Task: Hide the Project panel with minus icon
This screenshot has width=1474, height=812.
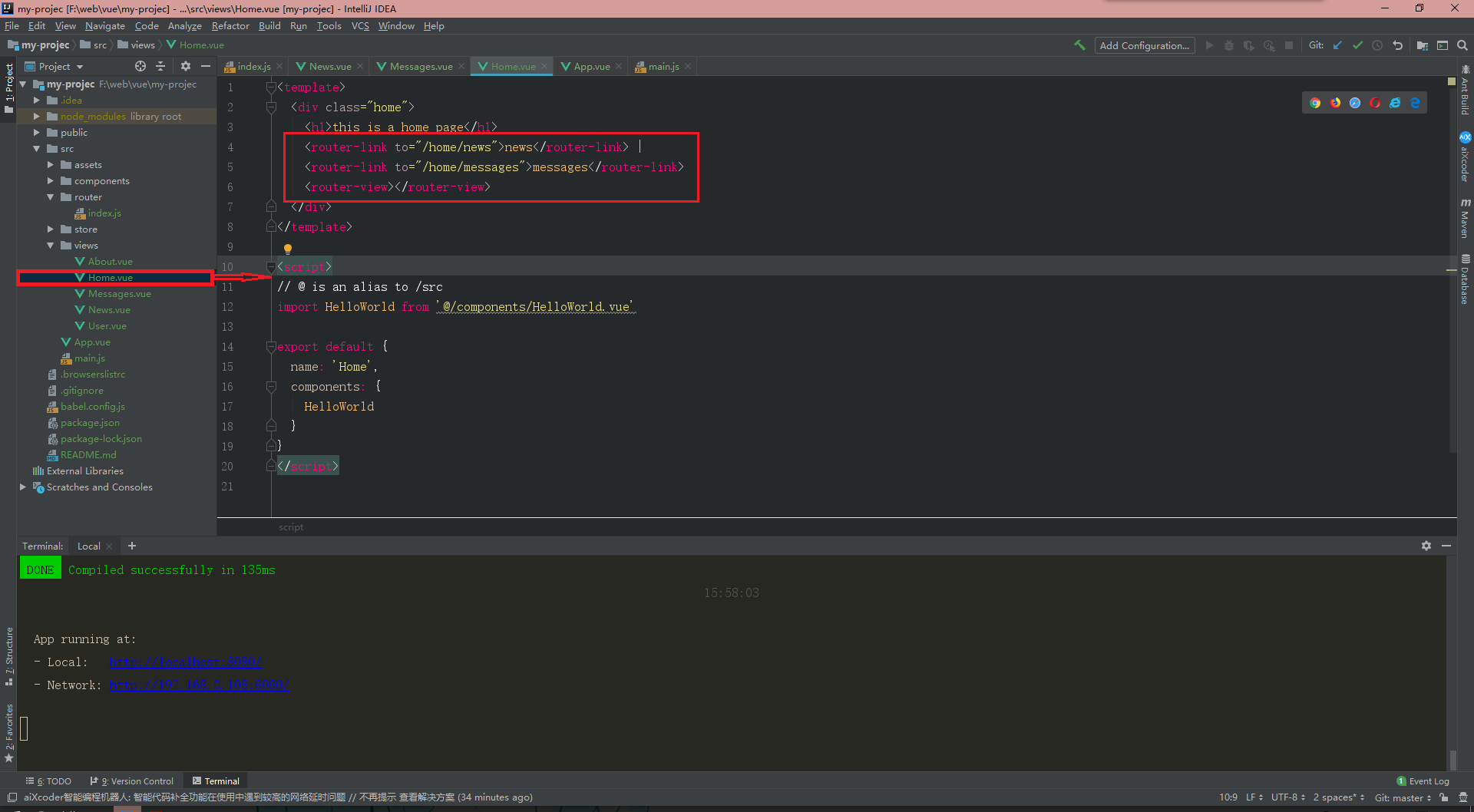Action: pyautogui.click(x=206, y=66)
